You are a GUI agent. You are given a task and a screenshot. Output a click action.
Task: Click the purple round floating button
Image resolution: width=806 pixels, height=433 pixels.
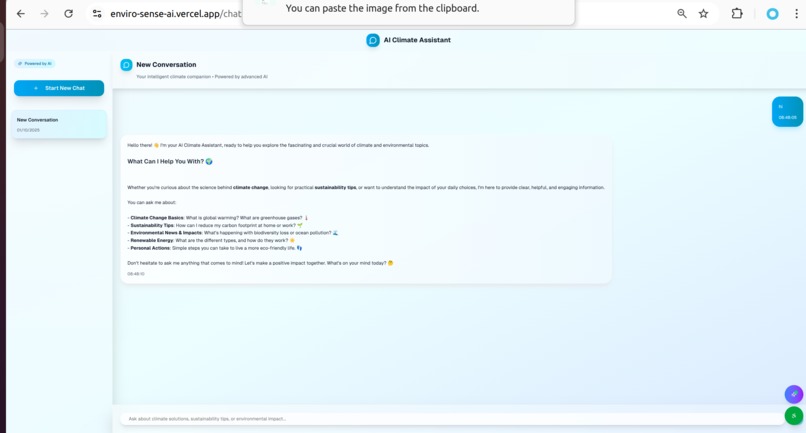click(794, 394)
